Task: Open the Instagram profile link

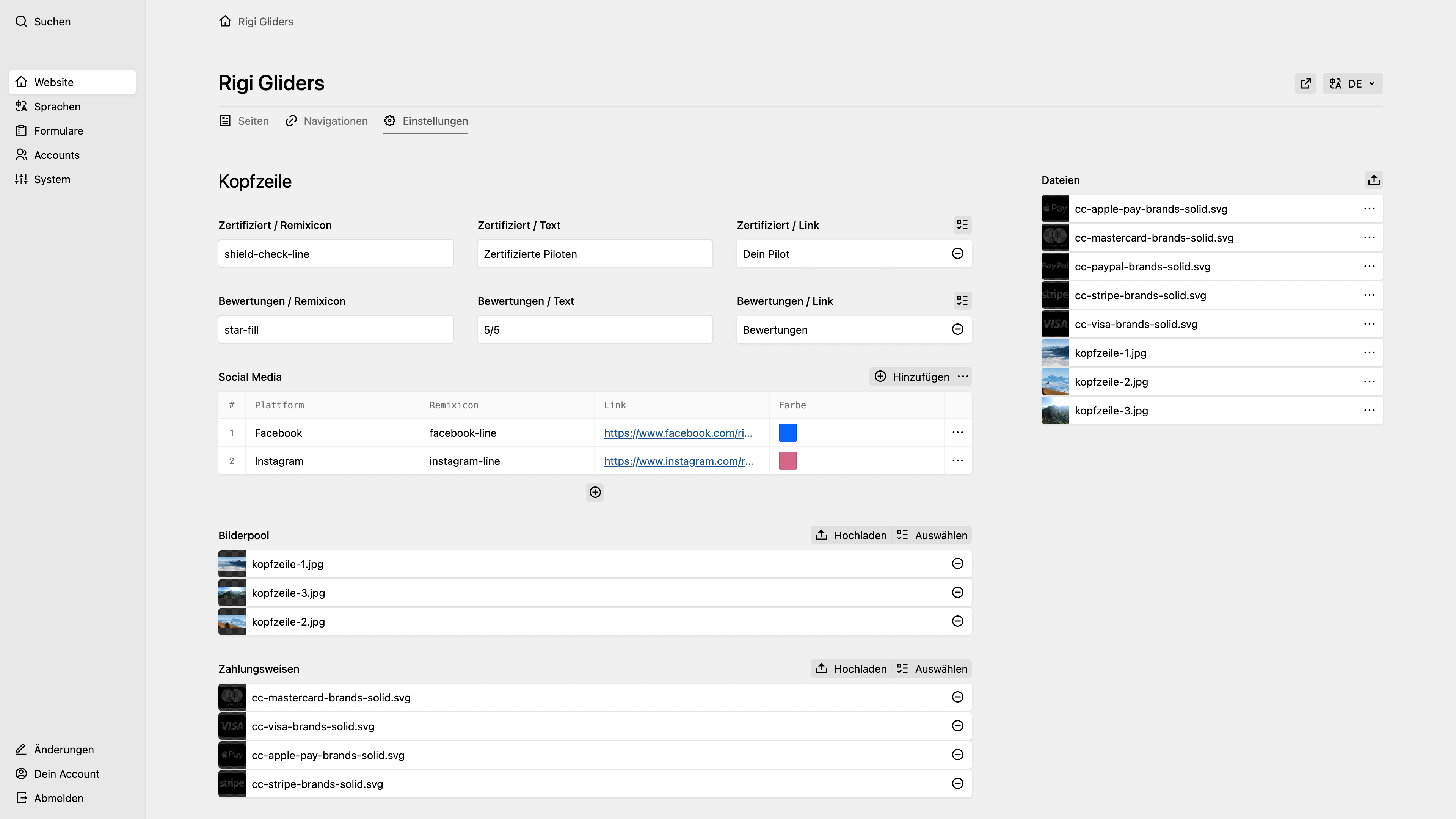Action: [x=678, y=461]
